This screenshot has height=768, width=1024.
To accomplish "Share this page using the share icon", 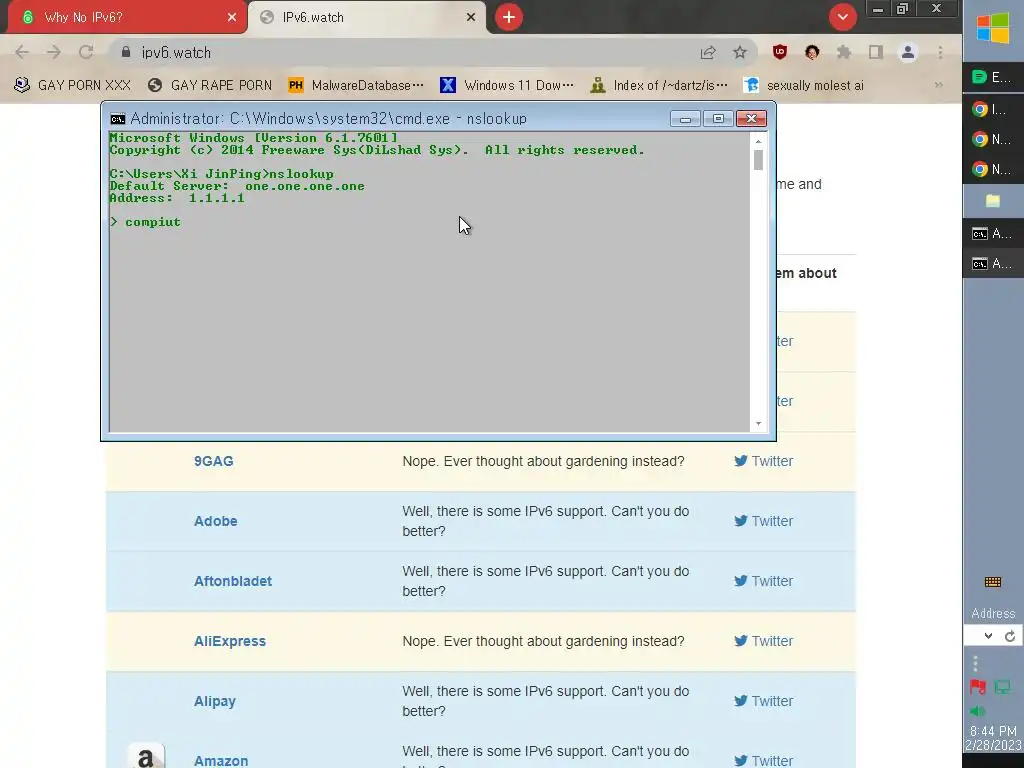I will tap(708, 52).
